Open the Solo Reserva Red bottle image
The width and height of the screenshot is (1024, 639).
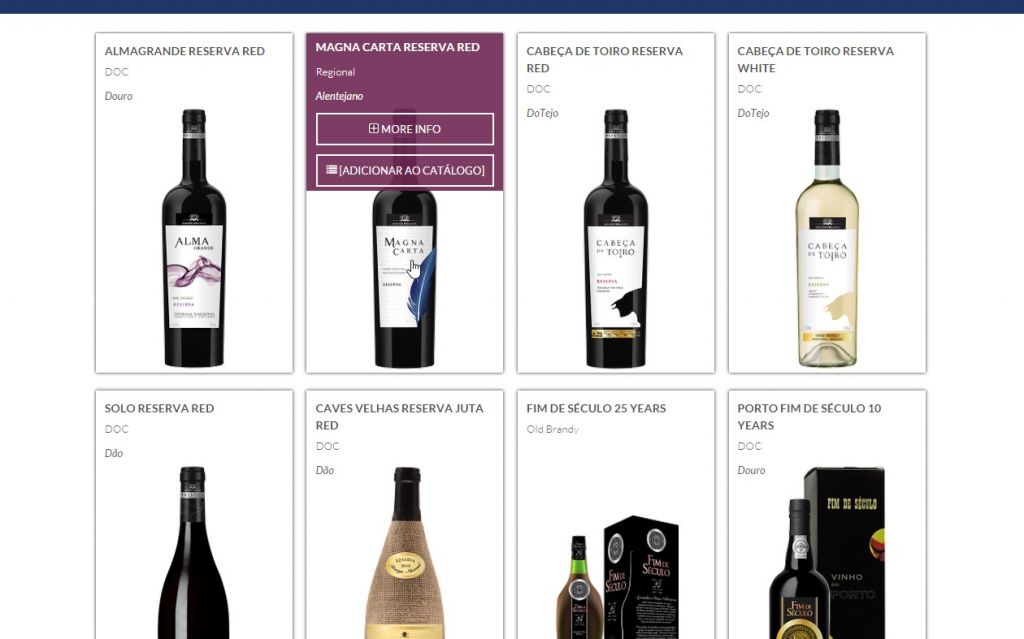point(193,553)
